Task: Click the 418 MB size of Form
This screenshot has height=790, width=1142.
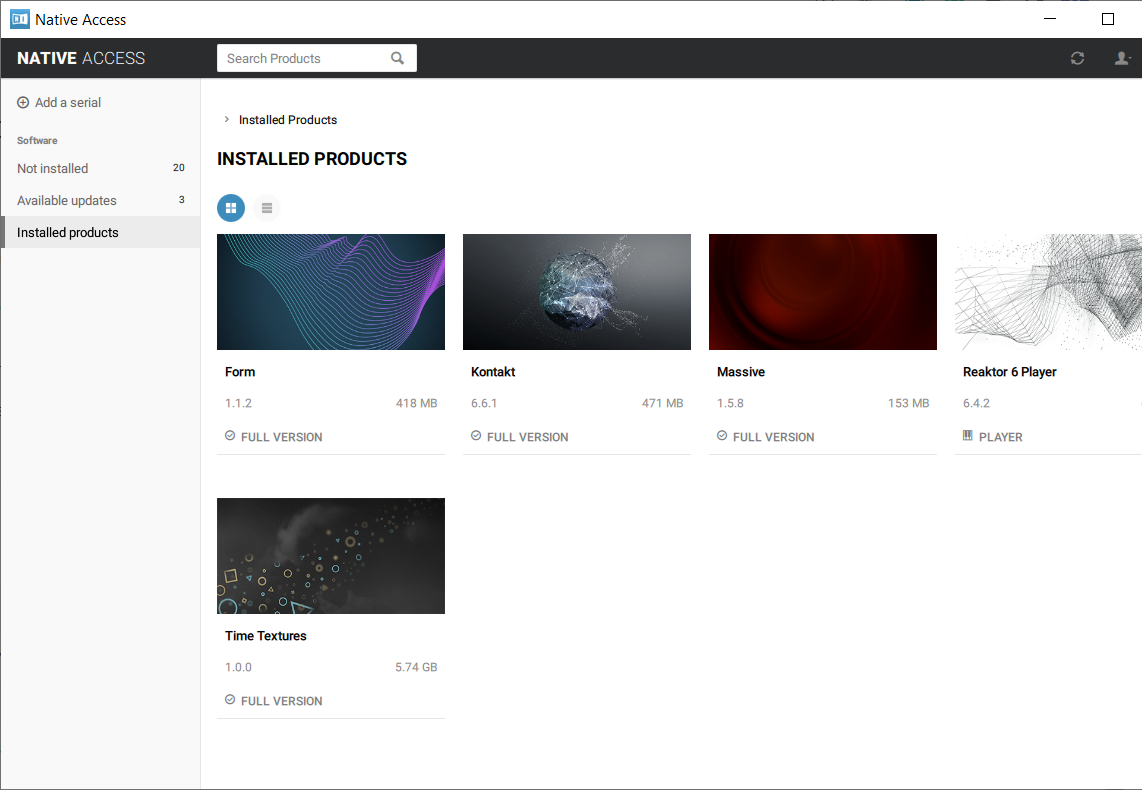Action: tap(417, 403)
